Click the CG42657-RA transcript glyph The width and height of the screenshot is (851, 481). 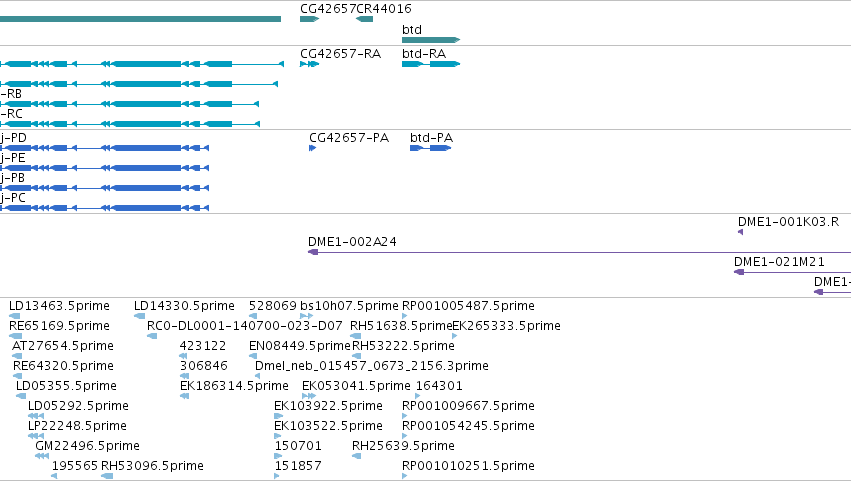[x=309, y=64]
